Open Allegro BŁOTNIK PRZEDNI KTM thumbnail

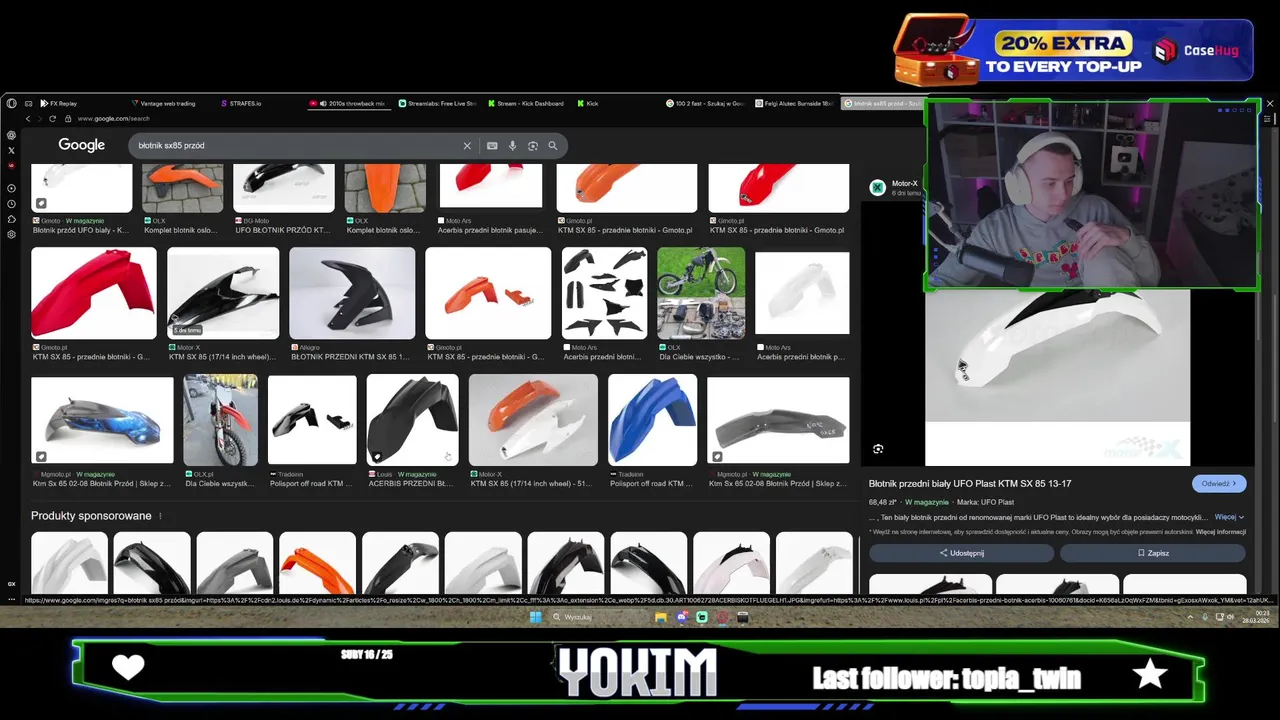pyautogui.click(x=352, y=294)
